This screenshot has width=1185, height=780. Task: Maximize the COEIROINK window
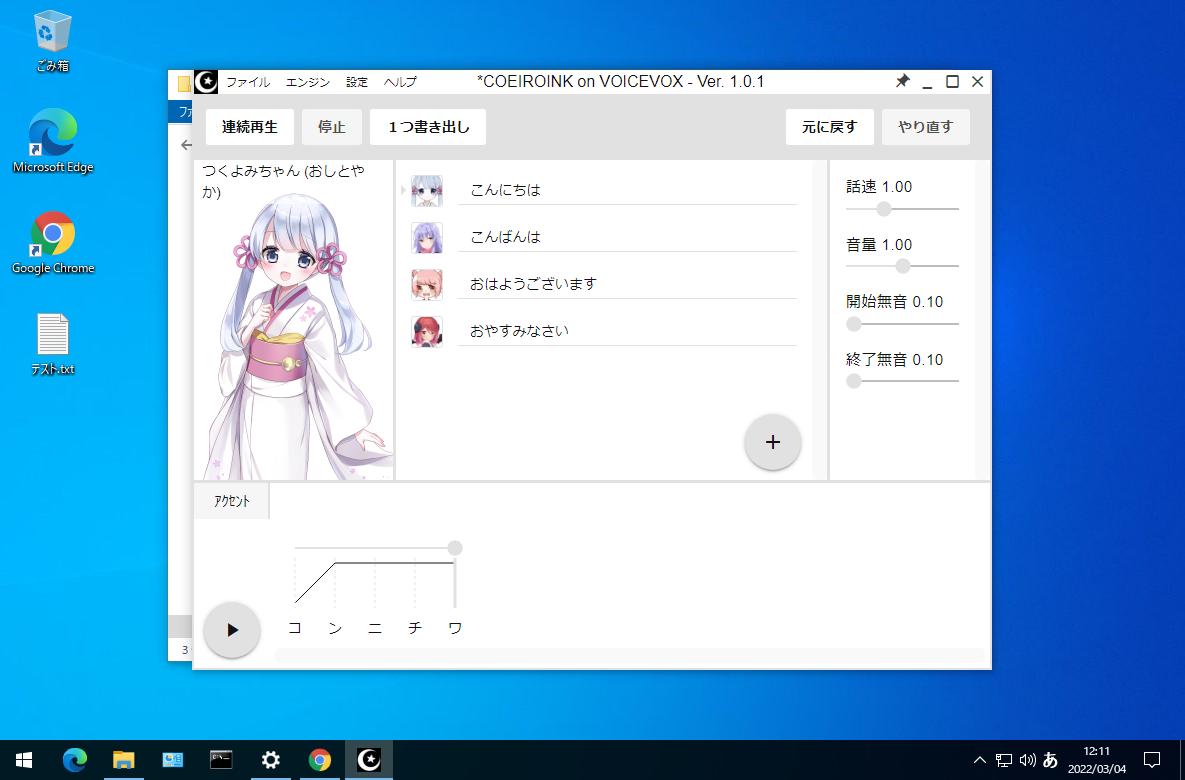click(952, 82)
